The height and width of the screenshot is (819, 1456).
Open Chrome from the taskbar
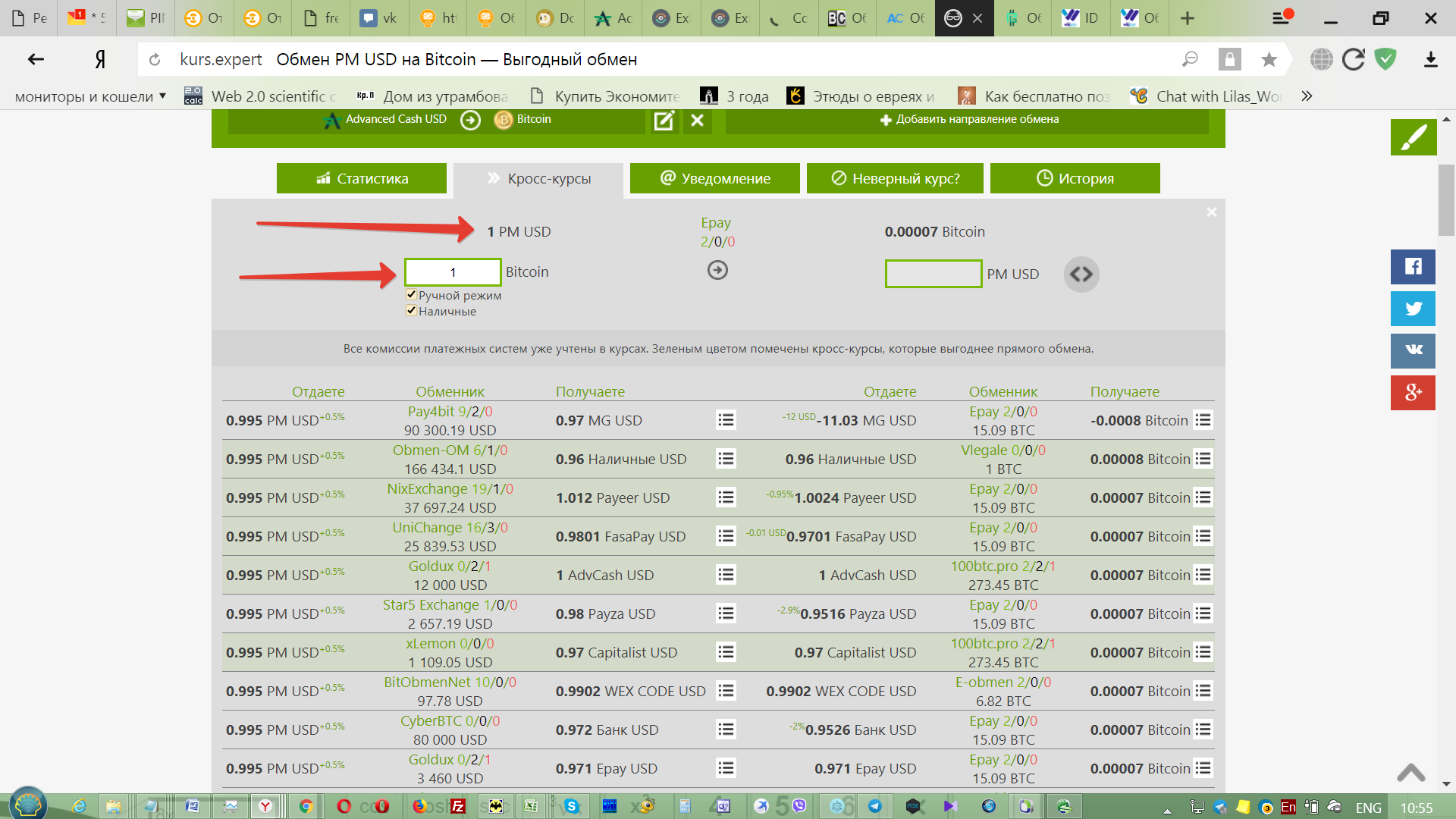point(306,806)
